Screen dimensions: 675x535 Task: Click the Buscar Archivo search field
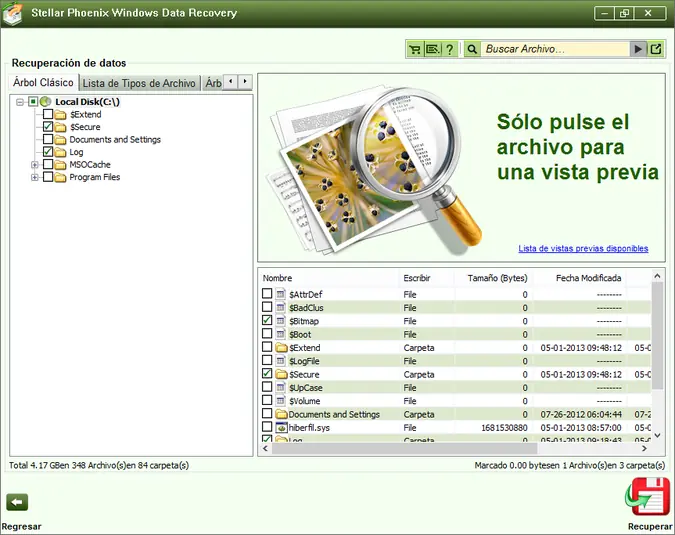pyautogui.click(x=555, y=49)
